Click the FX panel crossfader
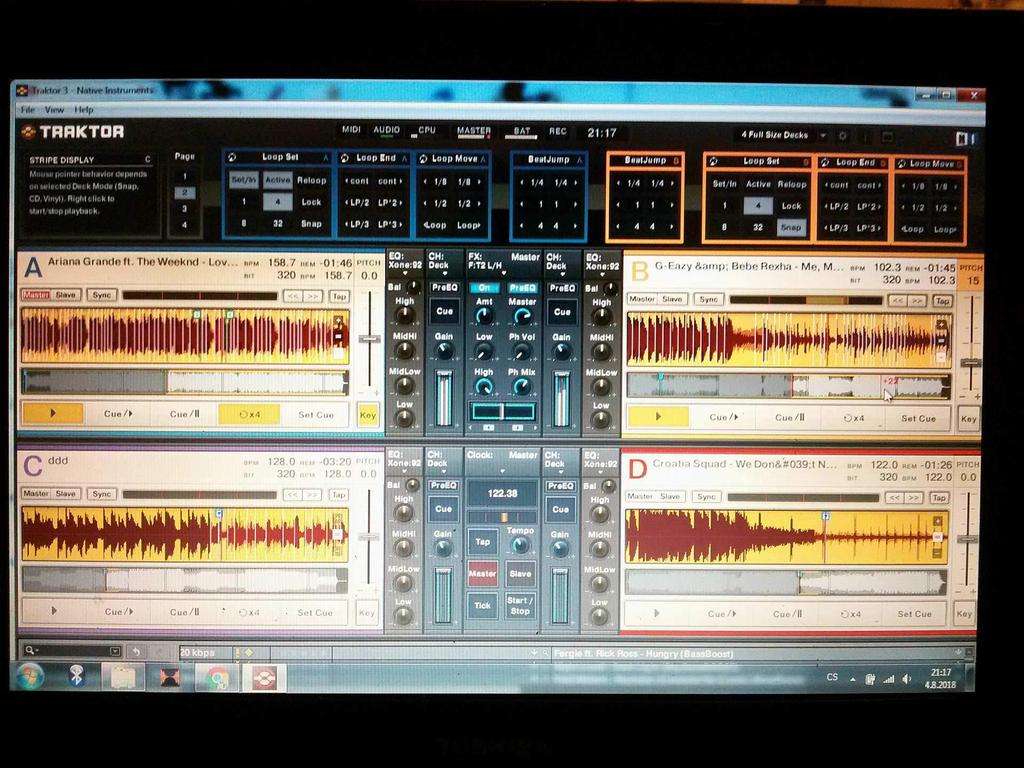The image size is (1024, 768). 503,411
